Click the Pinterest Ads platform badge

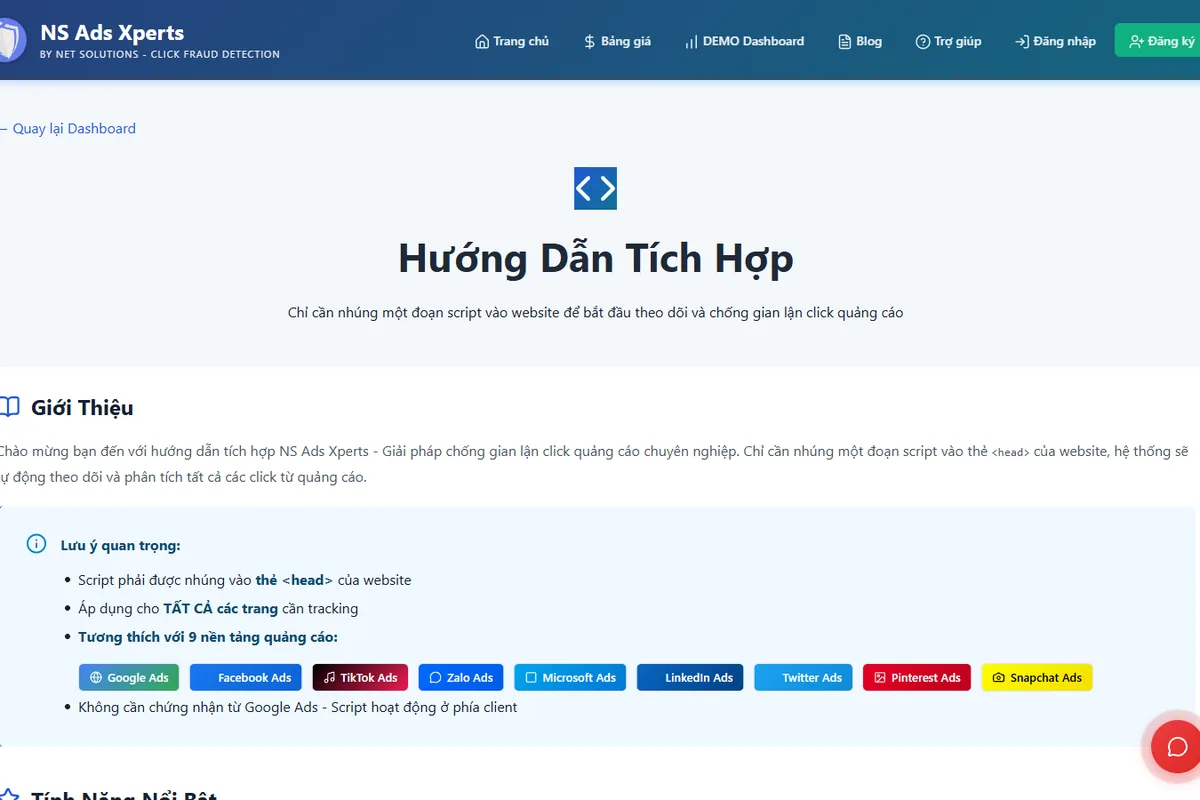tap(917, 677)
